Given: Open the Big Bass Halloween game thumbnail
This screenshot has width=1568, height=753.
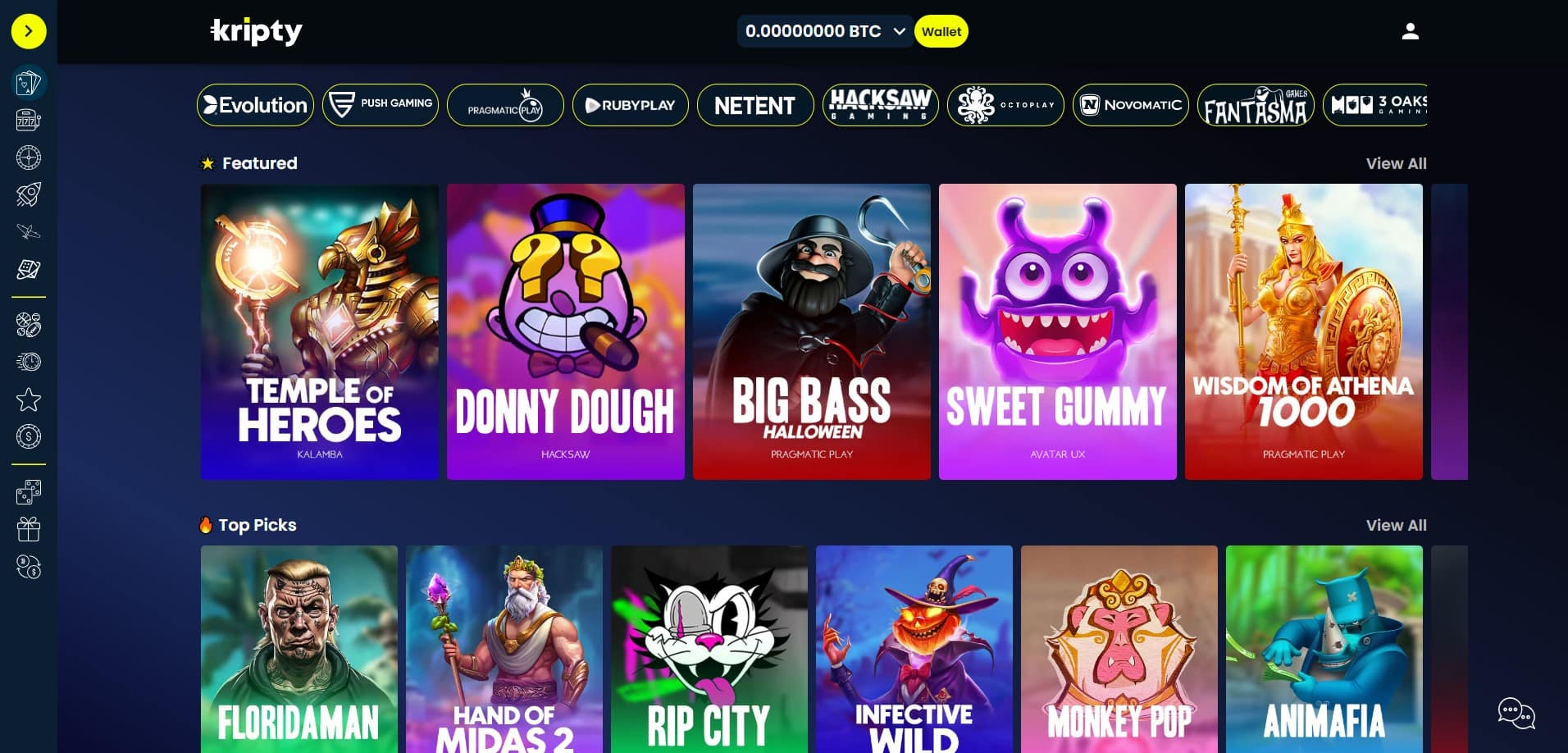Looking at the screenshot, I should [812, 331].
